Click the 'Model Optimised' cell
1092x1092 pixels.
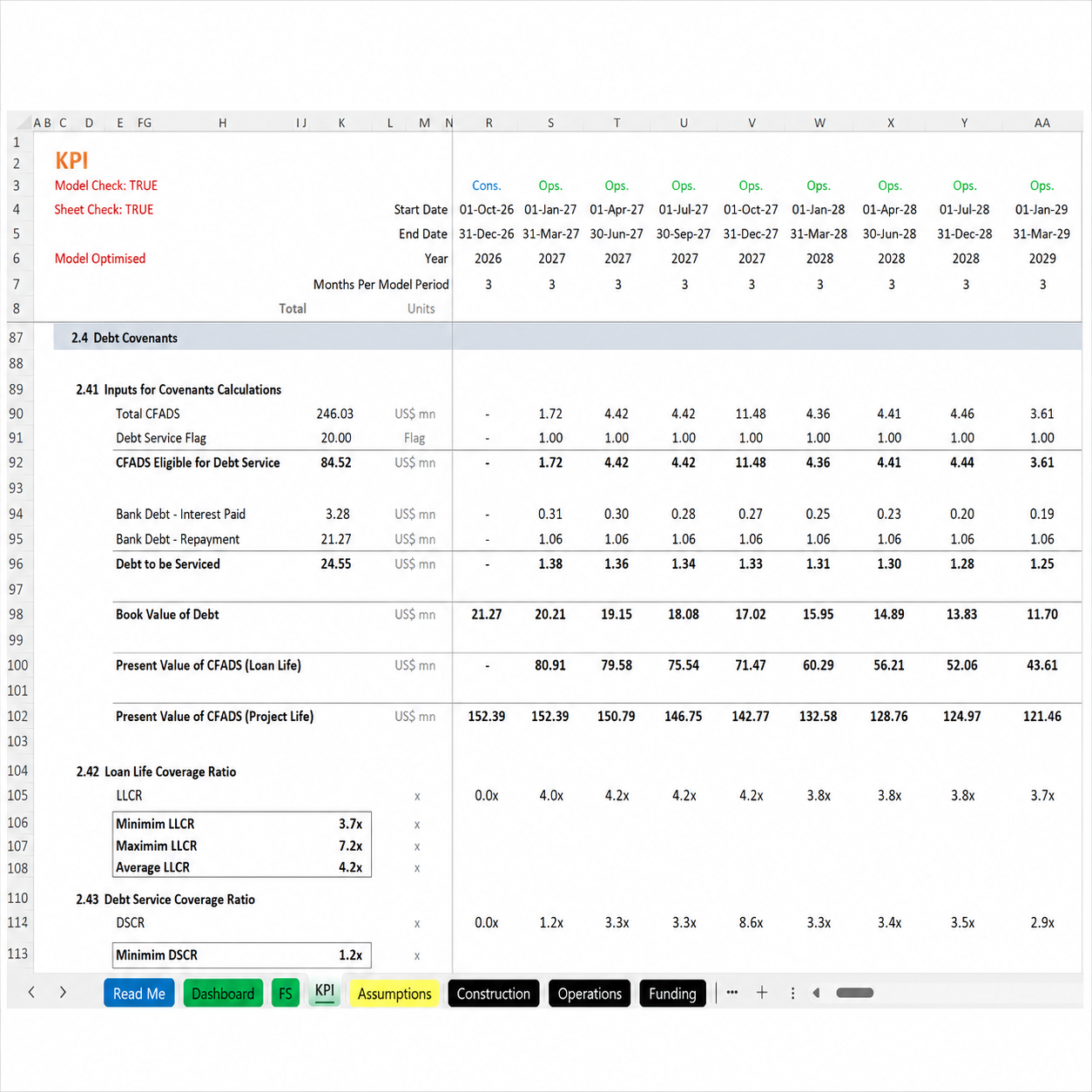(x=100, y=259)
